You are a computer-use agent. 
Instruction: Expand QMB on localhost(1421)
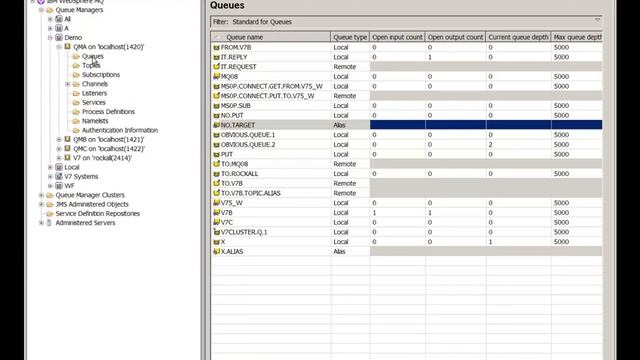click(59, 140)
